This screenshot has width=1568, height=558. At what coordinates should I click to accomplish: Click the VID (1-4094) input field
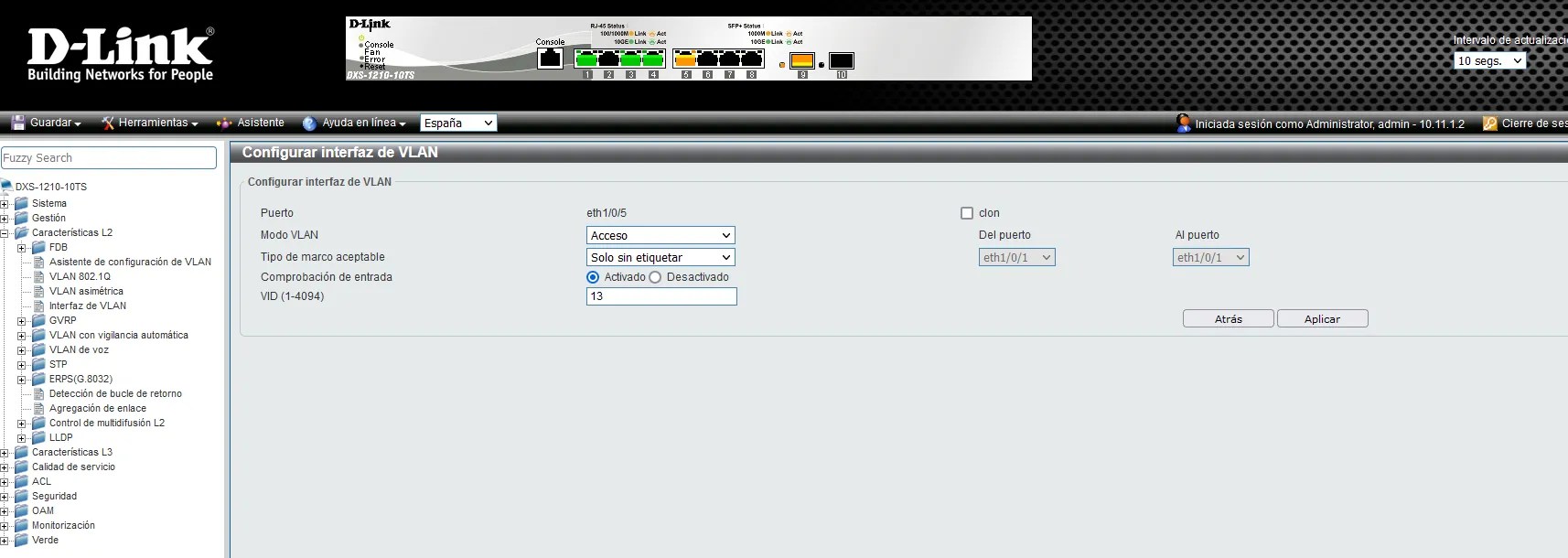661,296
